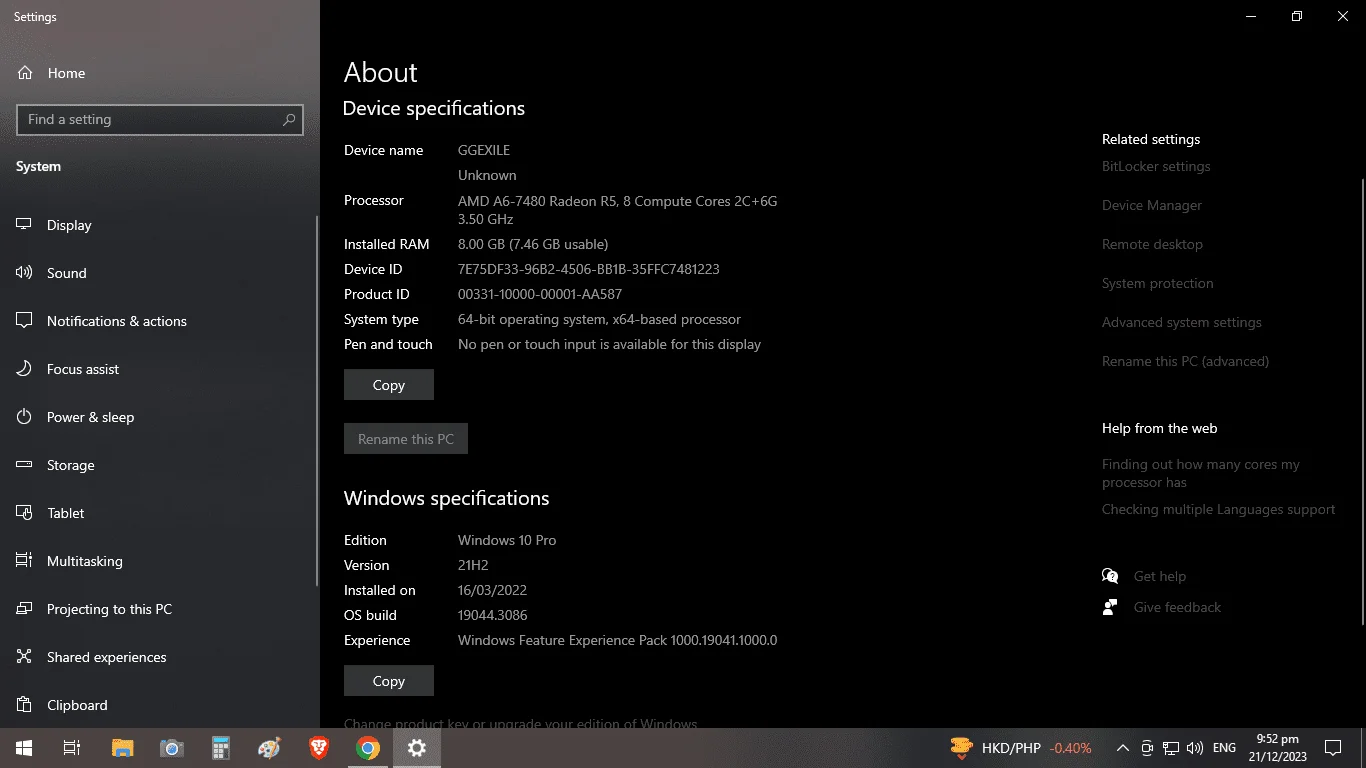
Task: Click the Get help link text
Action: tap(1160, 576)
